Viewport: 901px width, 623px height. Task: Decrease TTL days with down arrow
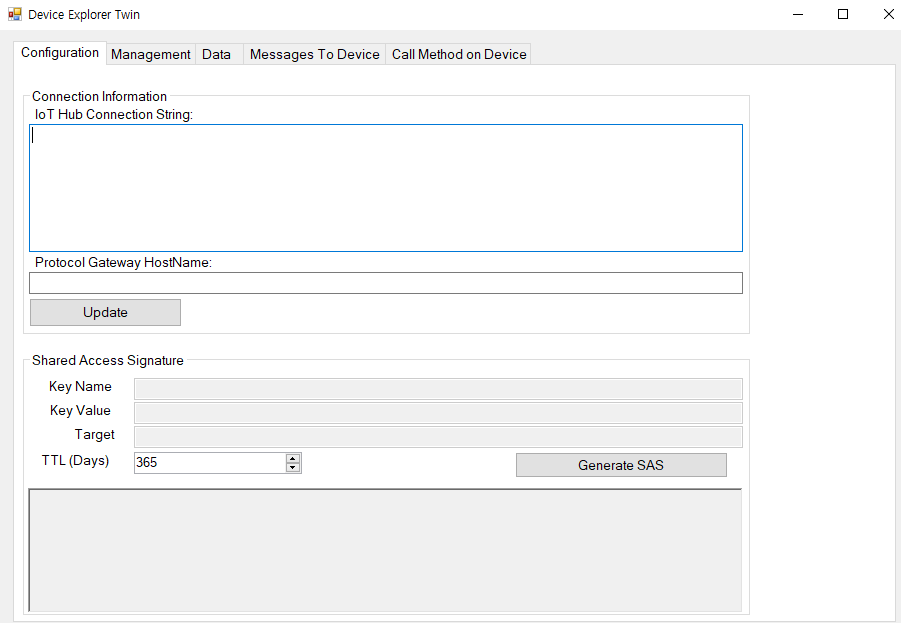293,467
